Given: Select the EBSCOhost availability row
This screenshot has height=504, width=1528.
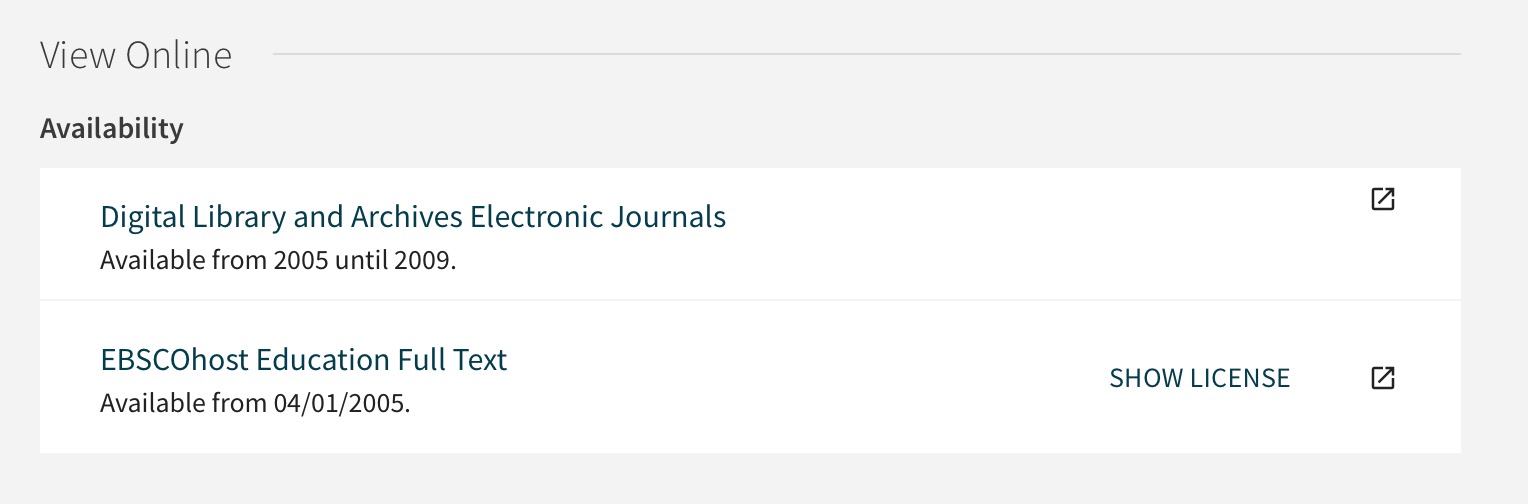Looking at the screenshot, I should pyautogui.click(x=750, y=377).
